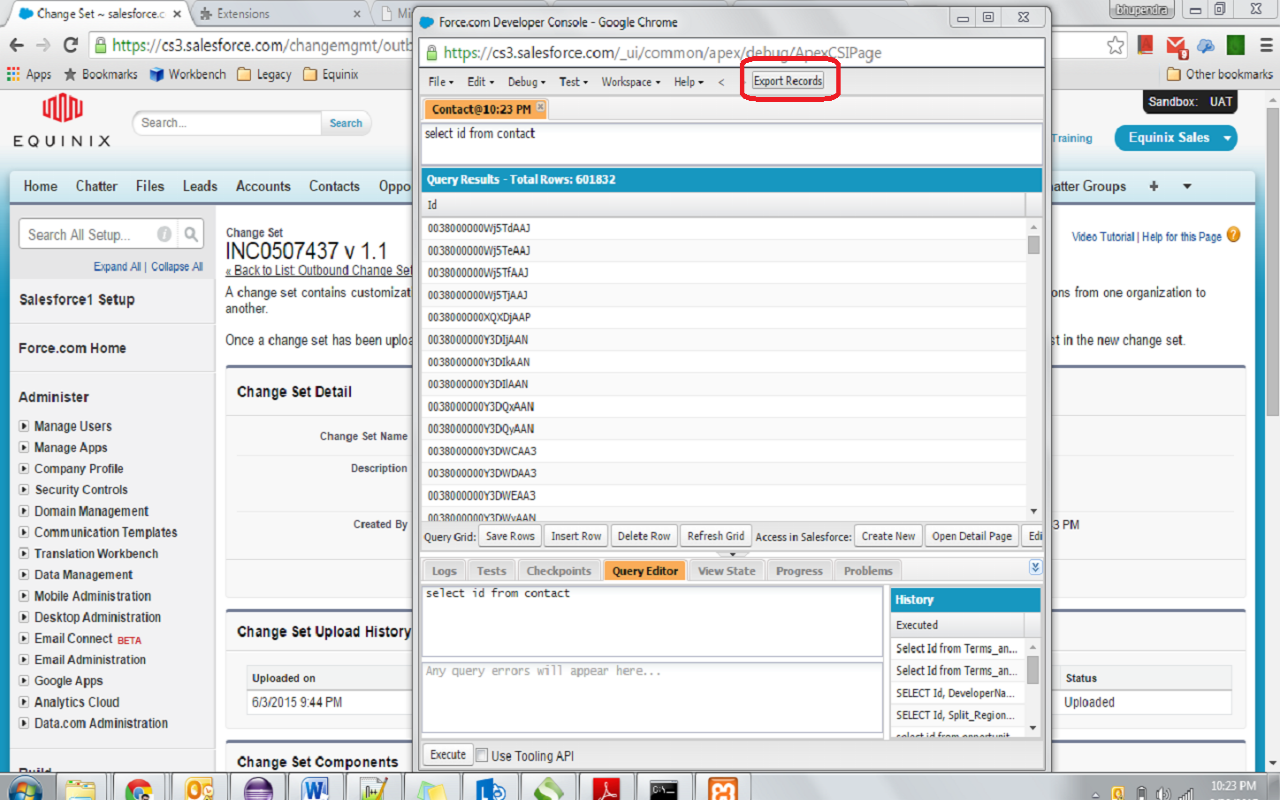Image resolution: width=1280 pixels, height=800 pixels.
Task: Click the Query Editor text area
Action: [652, 621]
